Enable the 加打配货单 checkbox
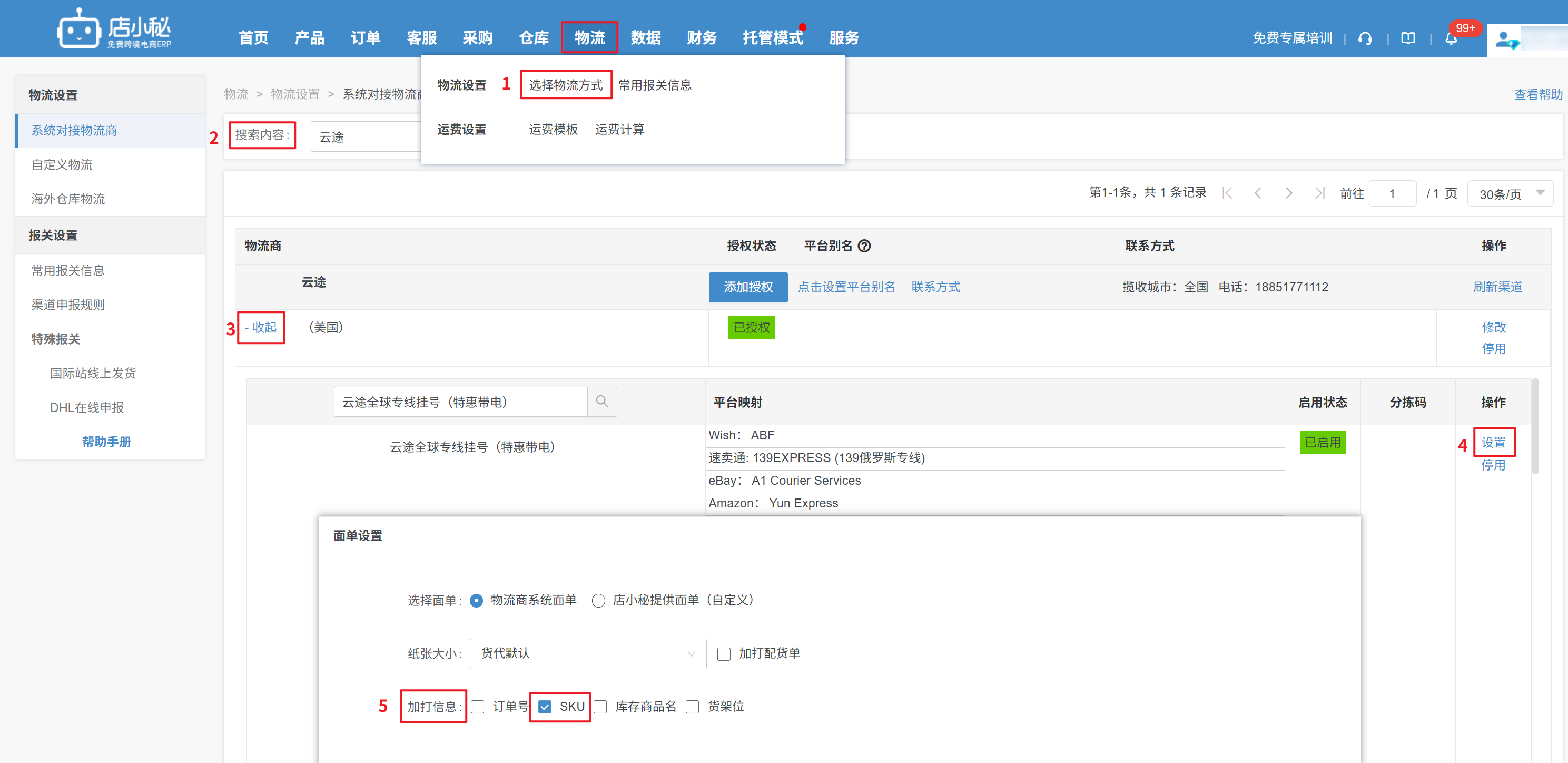The width and height of the screenshot is (1568, 763). (x=724, y=654)
